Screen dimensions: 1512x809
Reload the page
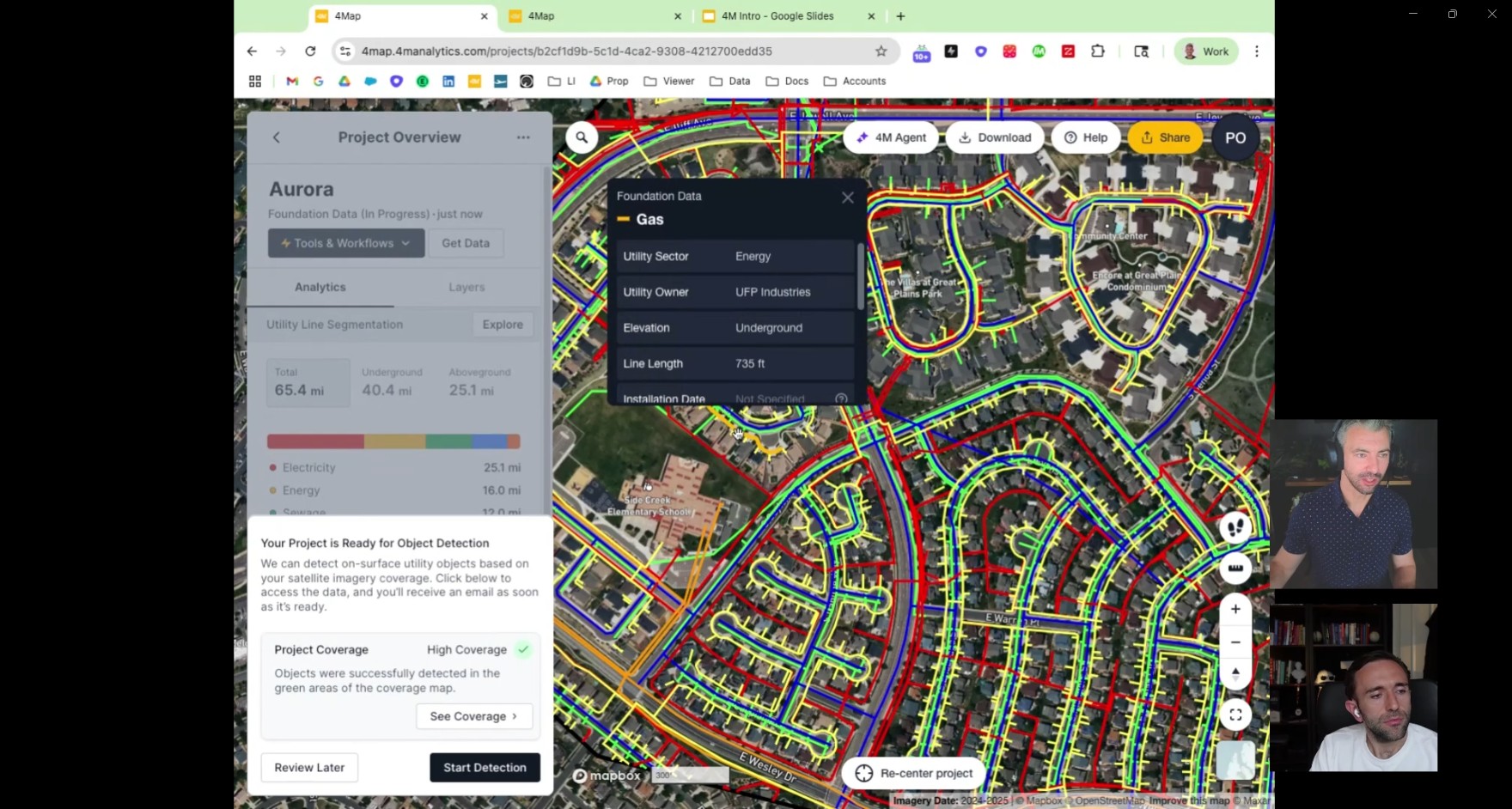coord(310,52)
